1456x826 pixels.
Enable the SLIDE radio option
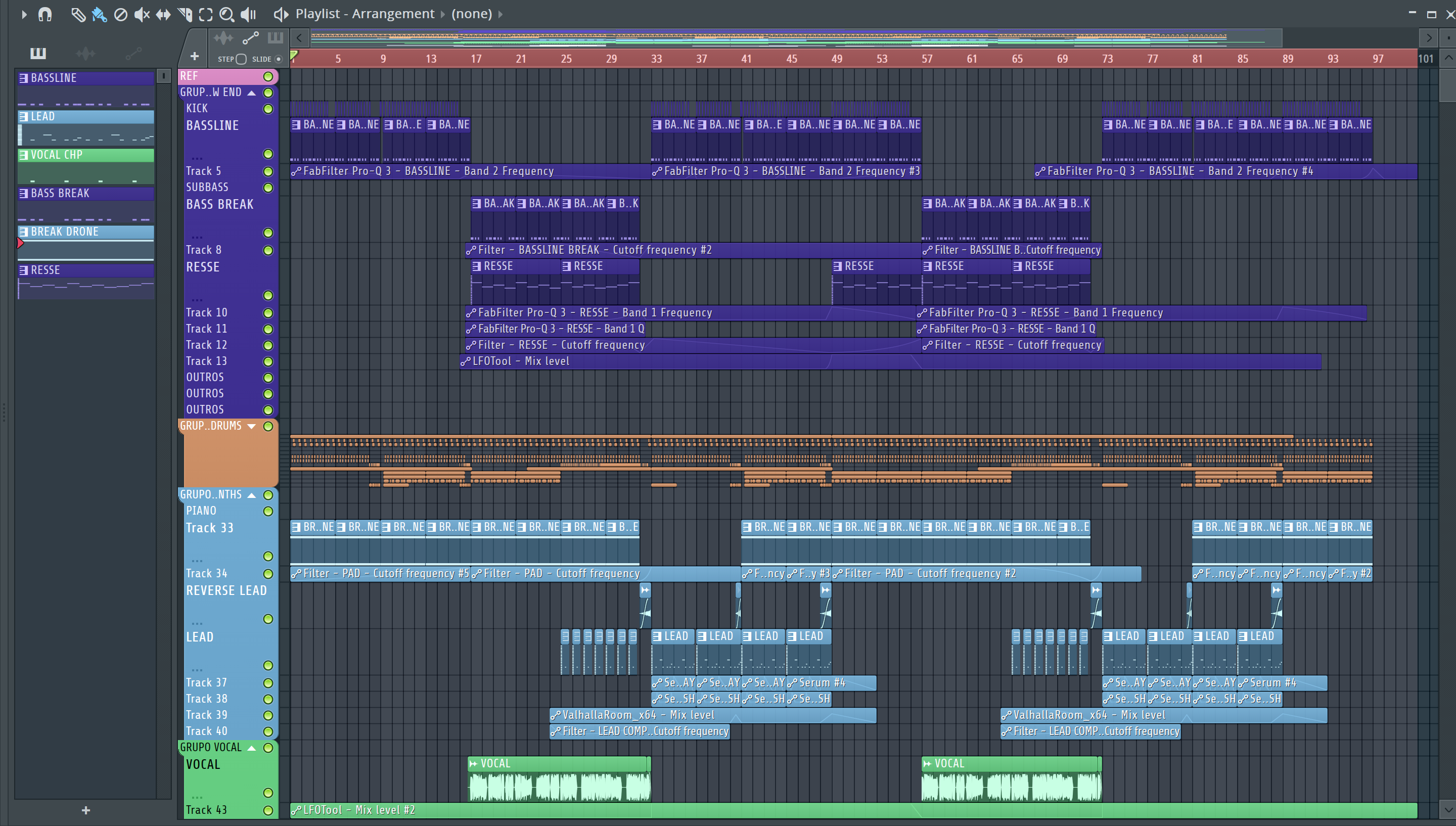pos(279,59)
